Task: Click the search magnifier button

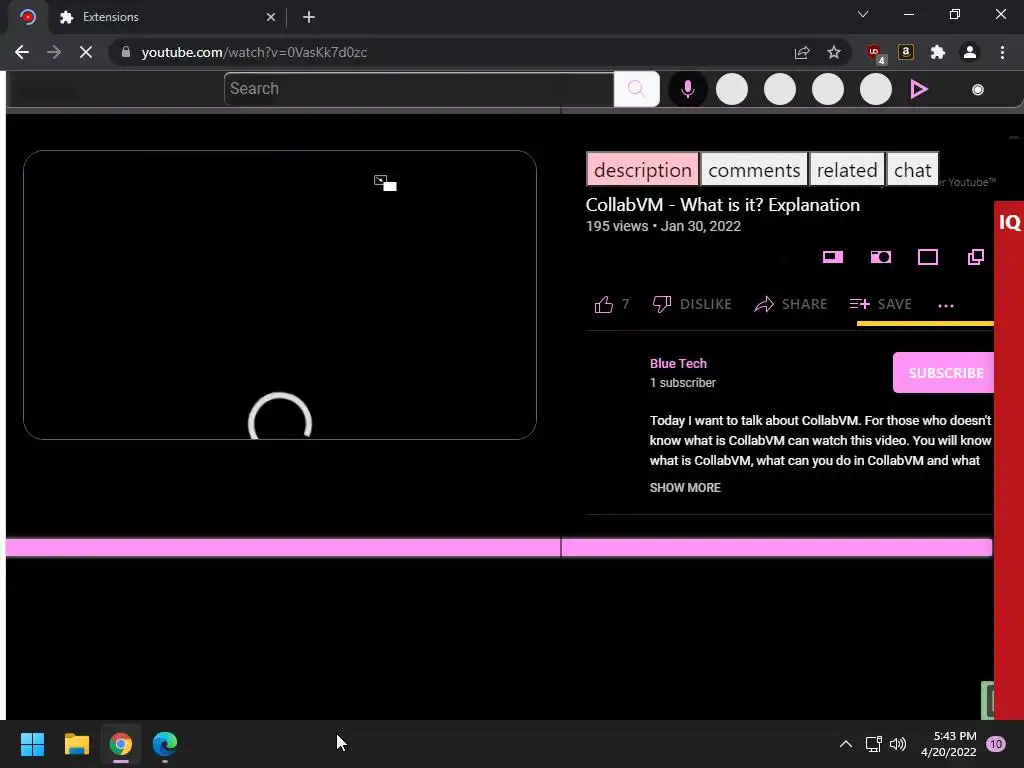Action: point(636,89)
